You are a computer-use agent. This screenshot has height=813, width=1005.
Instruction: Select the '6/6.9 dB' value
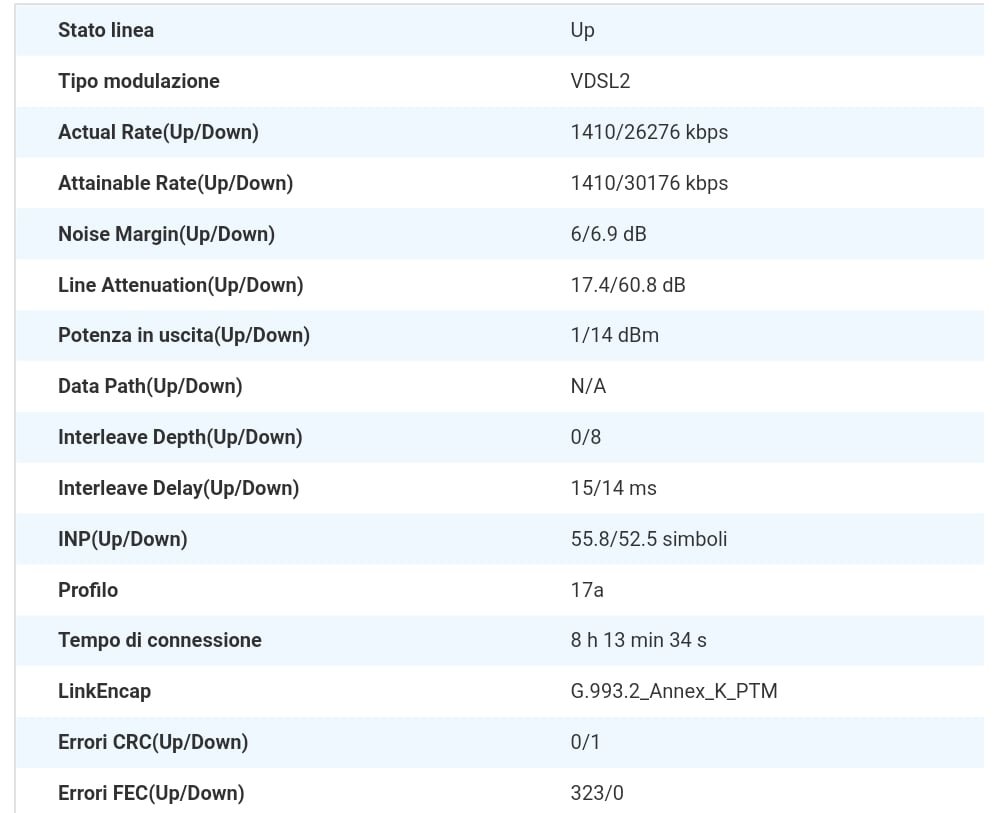pyautogui.click(x=608, y=234)
